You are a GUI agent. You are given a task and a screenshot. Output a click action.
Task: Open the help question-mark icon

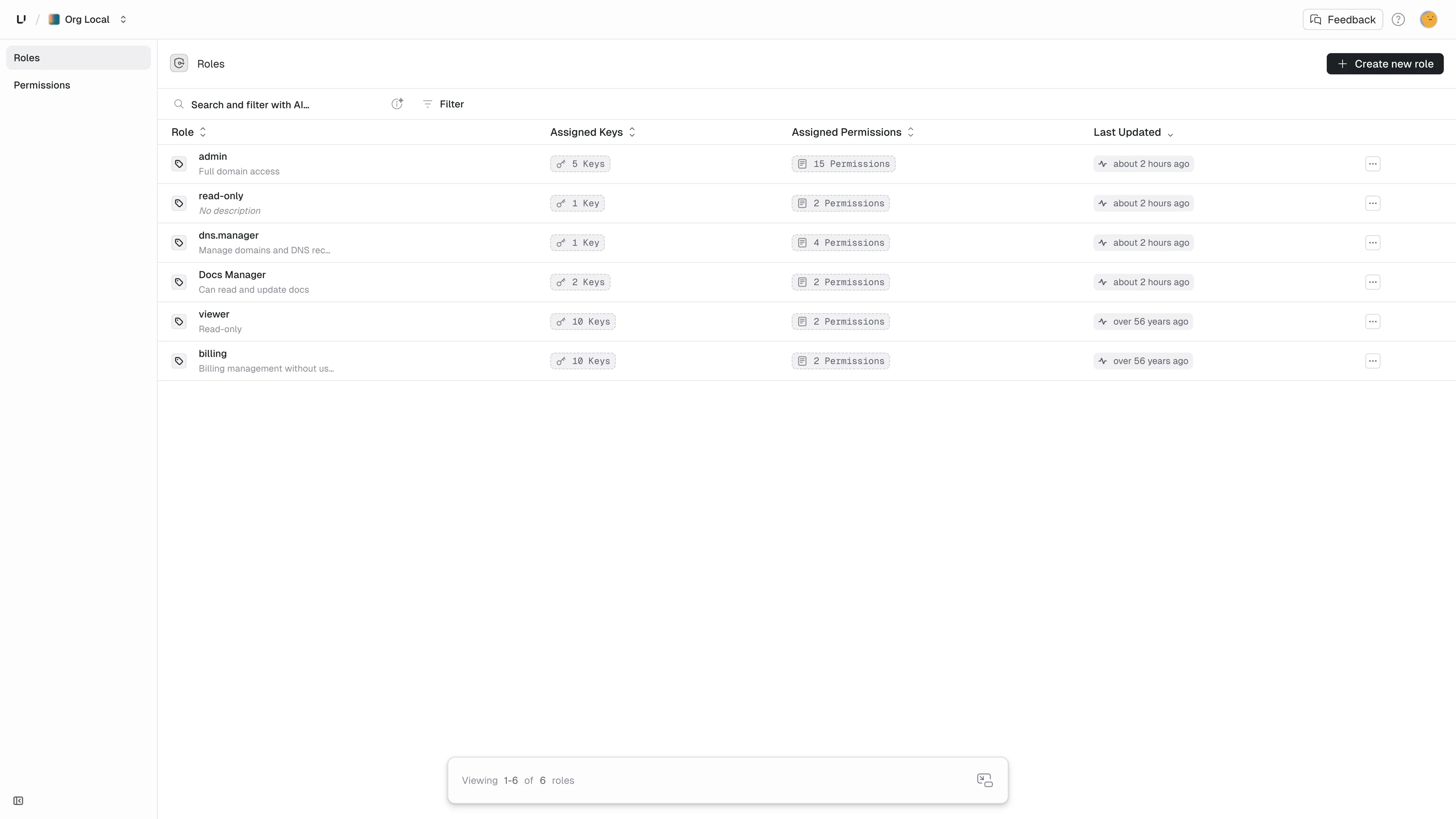click(x=1398, y=19)
